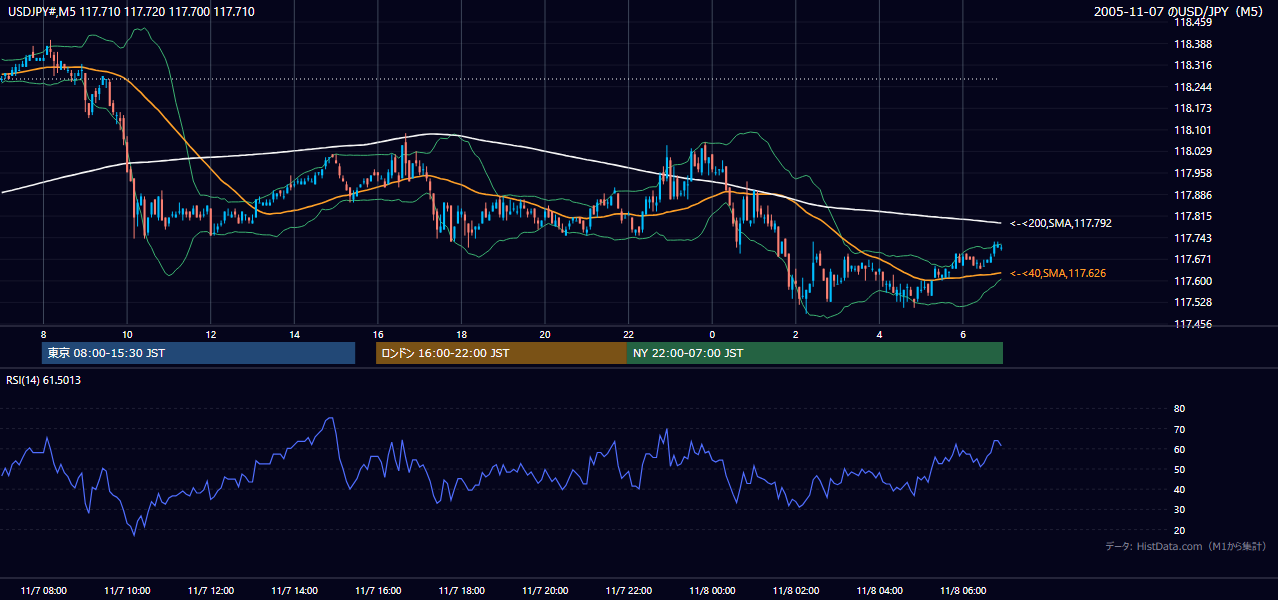This screenshot has height=600, width=1278.
Task: Click the 118.029 price axis label
Action: 1192,151
